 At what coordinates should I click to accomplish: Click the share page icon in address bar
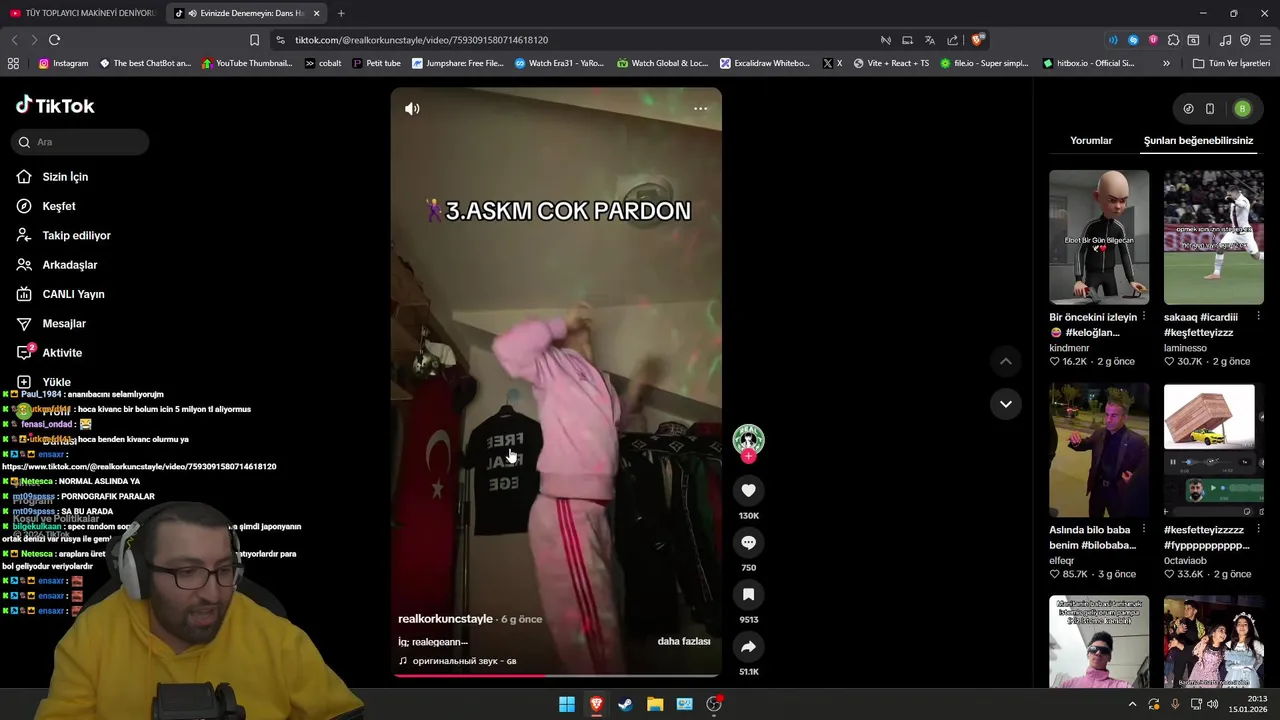pyautogui.click(x=952, y=40)
